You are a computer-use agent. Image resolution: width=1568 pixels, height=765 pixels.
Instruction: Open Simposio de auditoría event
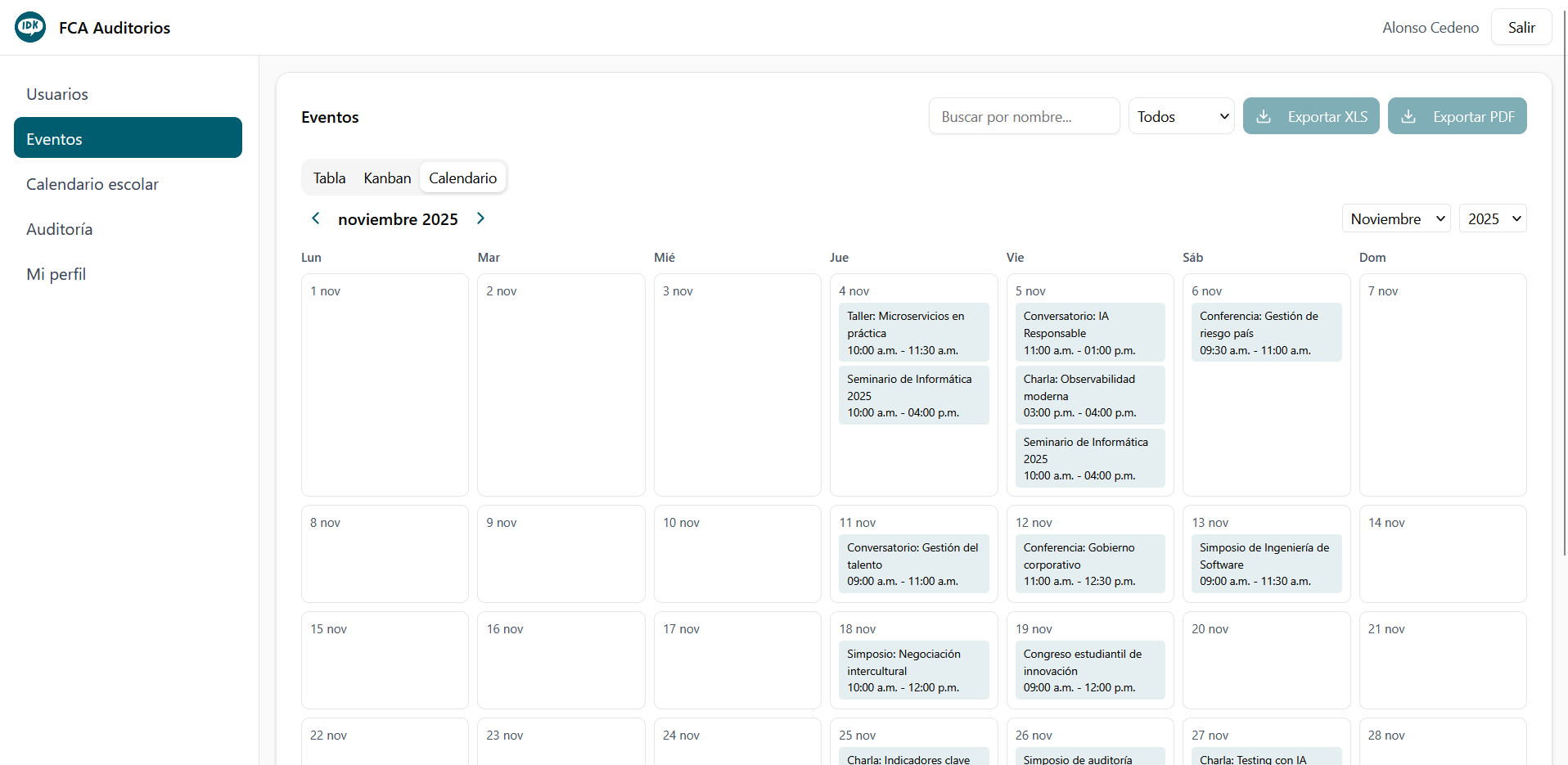pyautogui.click(x=1090, y=757)
